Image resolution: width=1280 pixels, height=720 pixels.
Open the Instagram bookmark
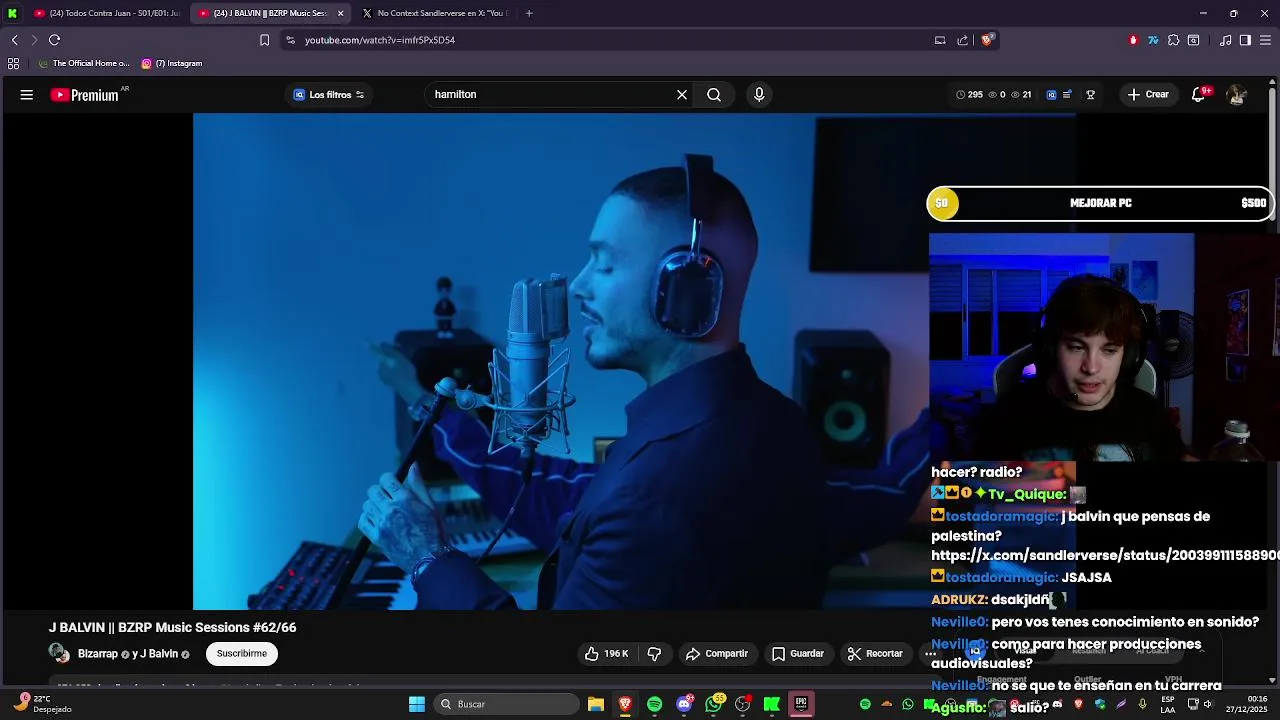point(172,63)
